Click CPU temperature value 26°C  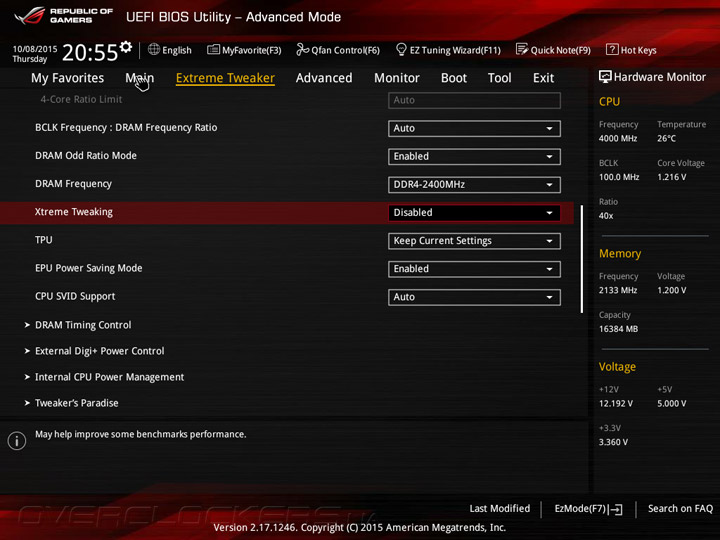666,139
